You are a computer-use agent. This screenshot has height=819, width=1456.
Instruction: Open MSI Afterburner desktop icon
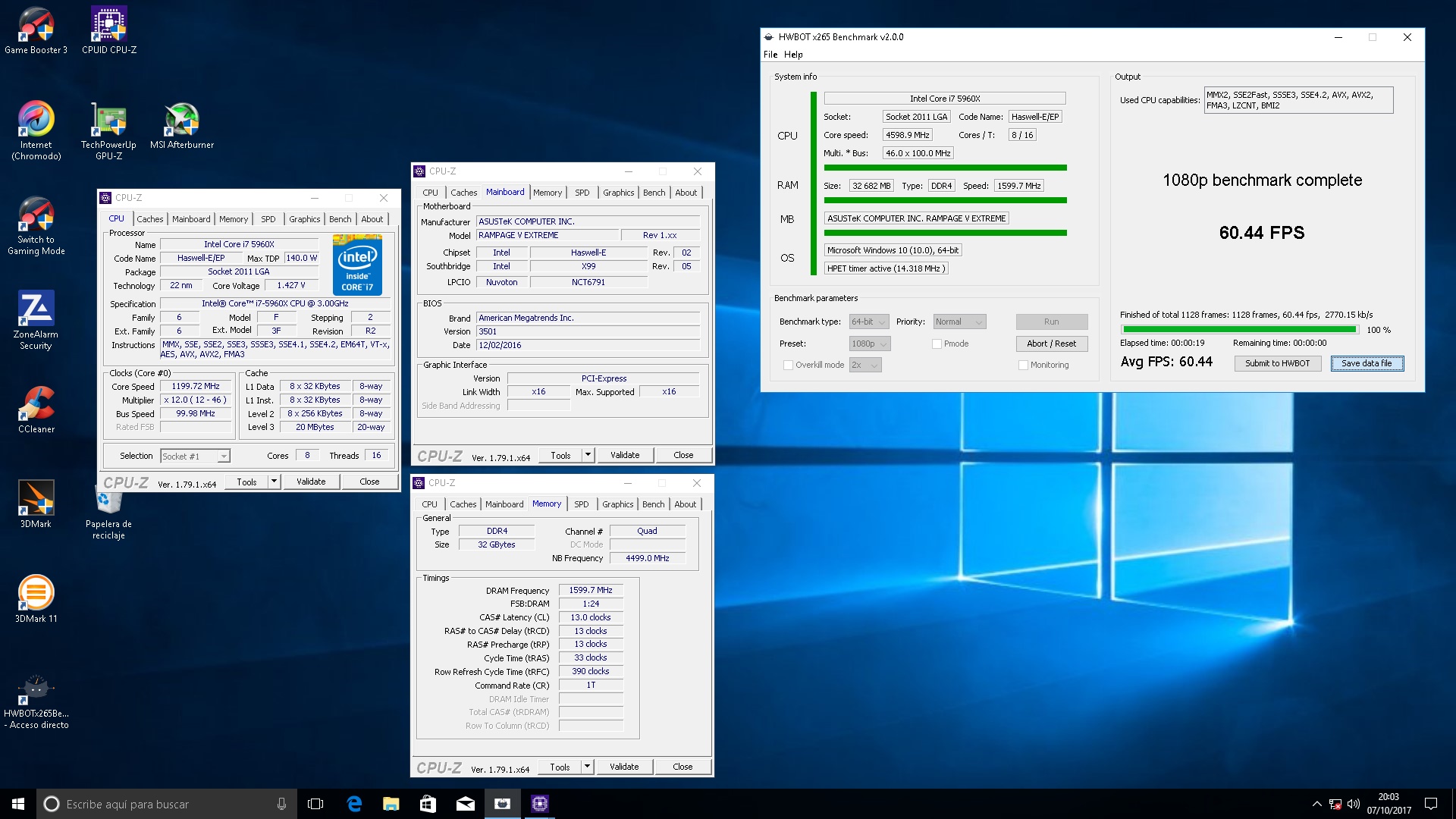[182, 125]
